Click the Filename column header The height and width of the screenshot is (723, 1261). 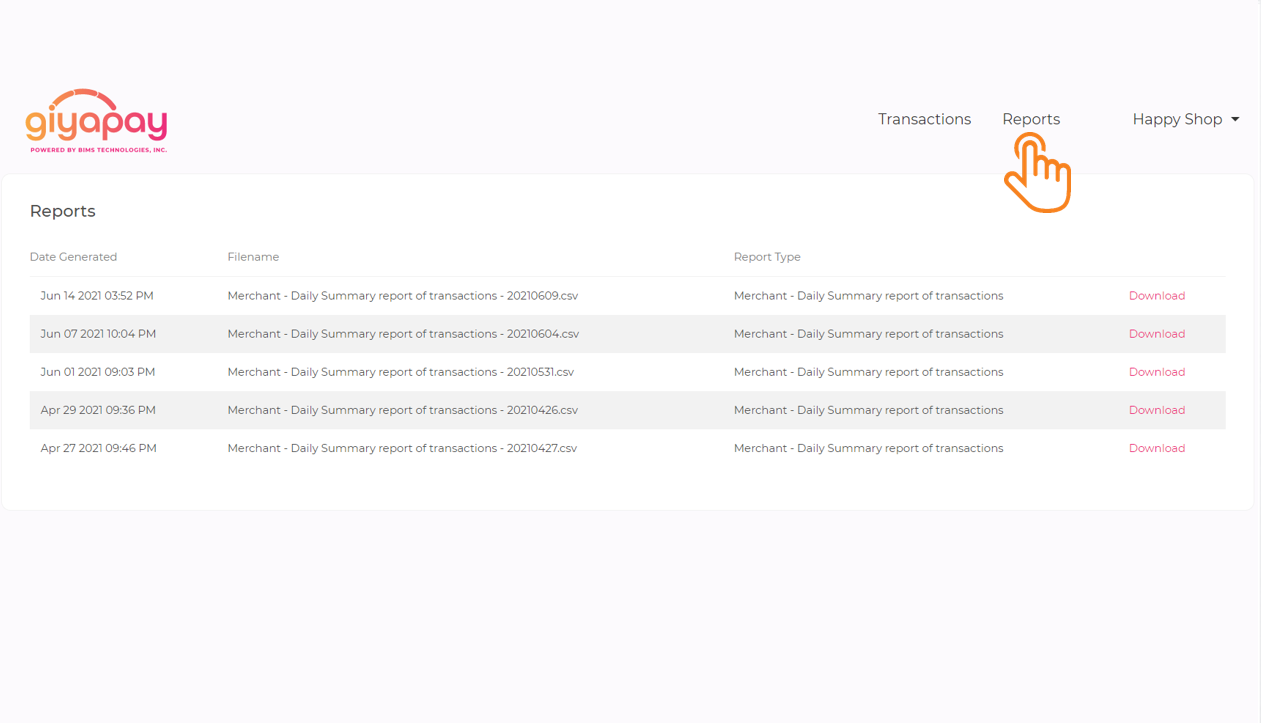pyautogui.click(x=253, y=257)
